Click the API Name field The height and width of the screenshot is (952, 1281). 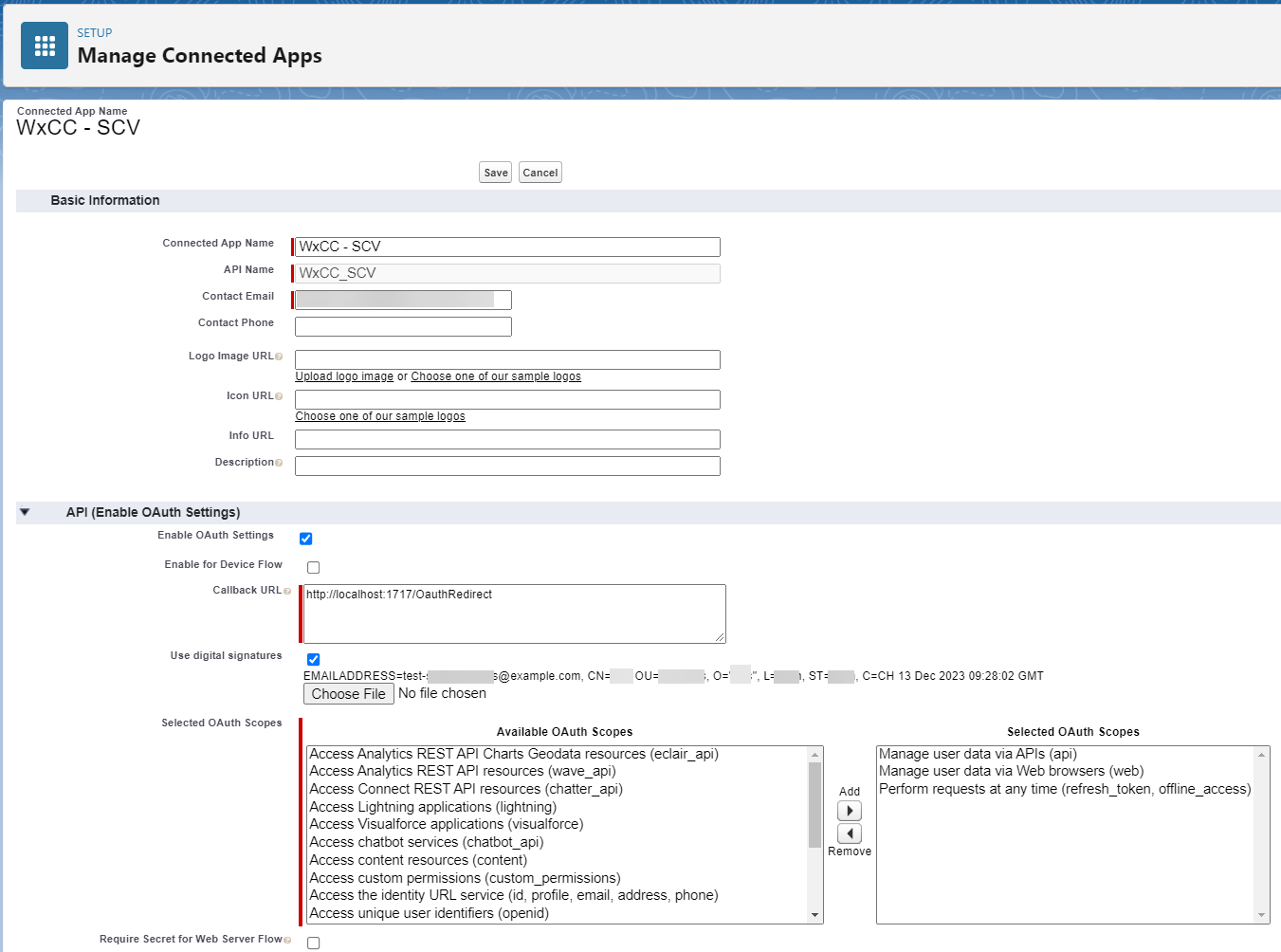tap(507, 273)
